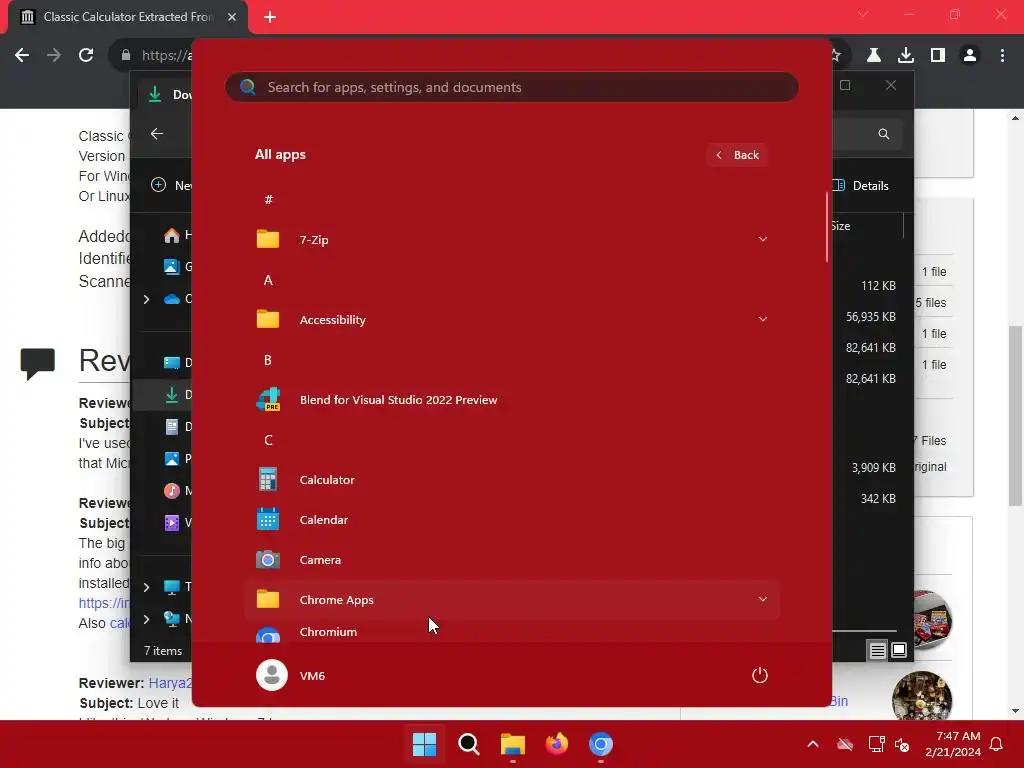Click the New button in File Explorer
Viewport: 1024px width, 768px height.
pos(170,185)
